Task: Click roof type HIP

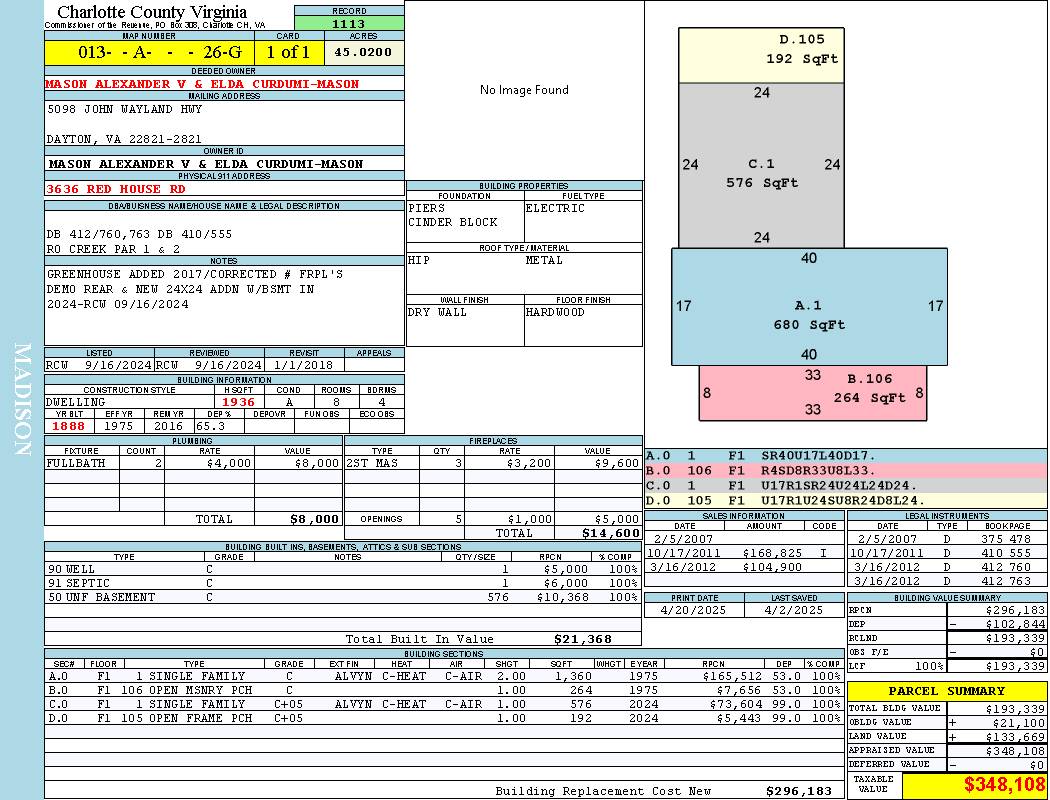Action: [x=419, y=260]
